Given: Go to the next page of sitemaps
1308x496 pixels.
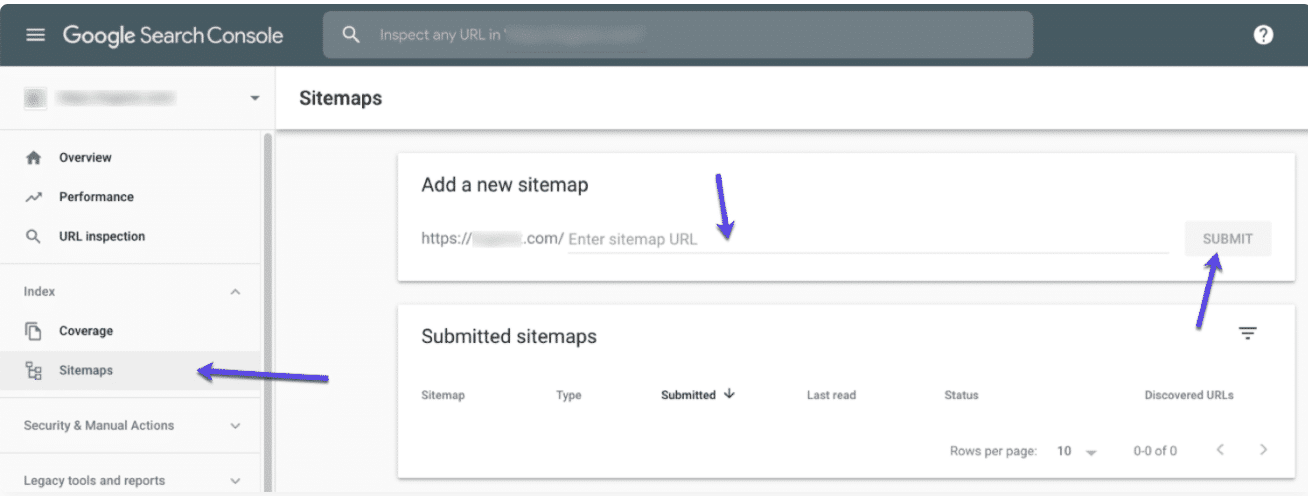Looking at the screenshot, I should (x=1264, y=450).
